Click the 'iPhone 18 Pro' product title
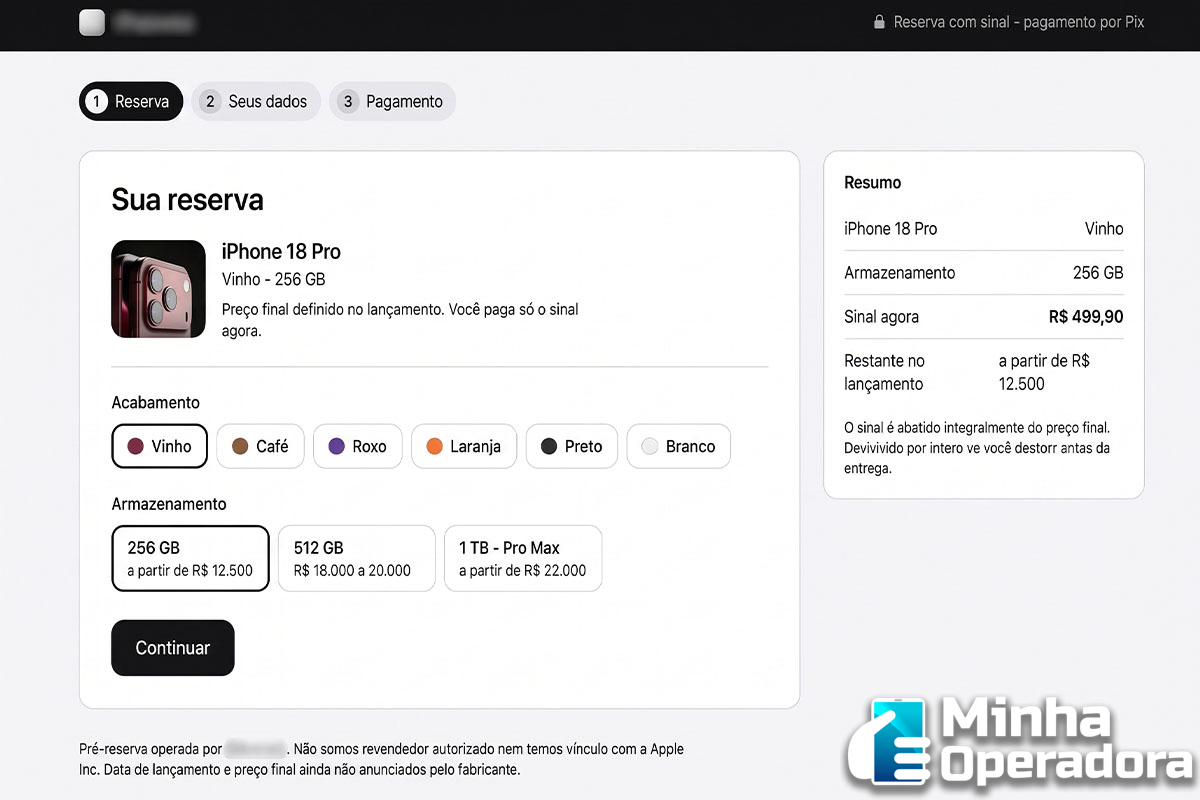Viewport: 1200px width, 800px height. click(281, 252)
